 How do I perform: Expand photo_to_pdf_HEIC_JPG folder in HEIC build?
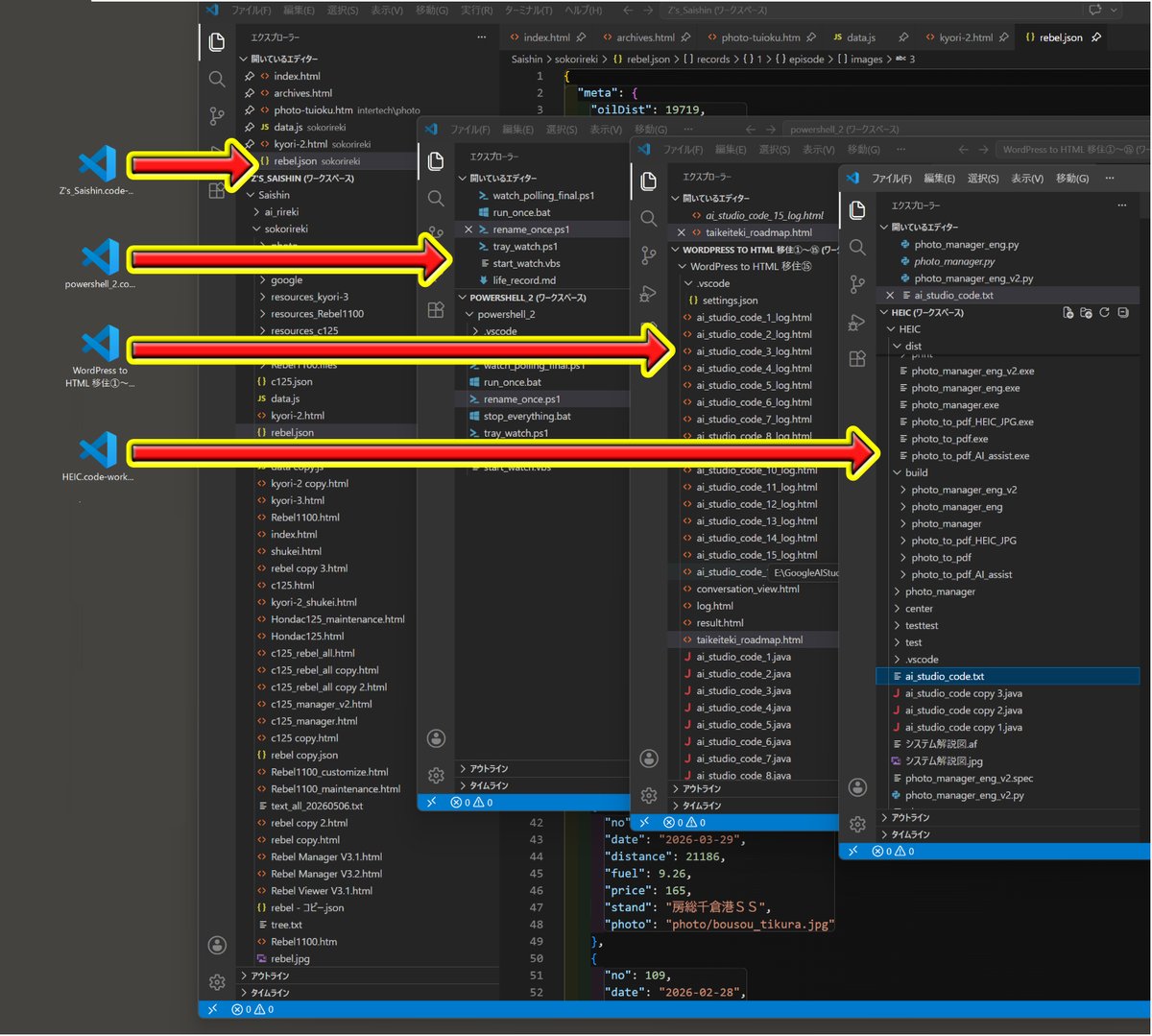(903, 541)
